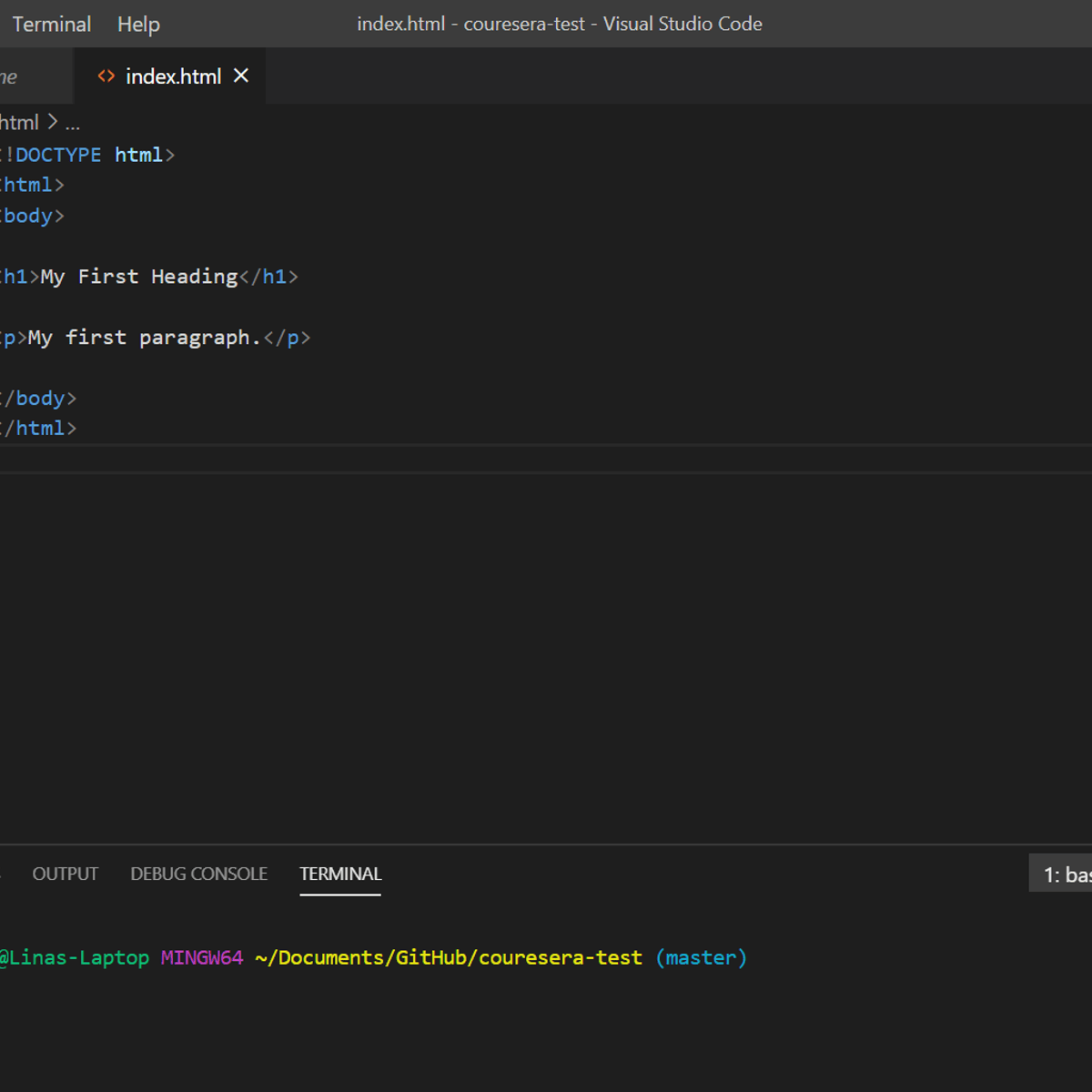Switch to the DEBUG CONSOLE panel tab

click(198, 874)
